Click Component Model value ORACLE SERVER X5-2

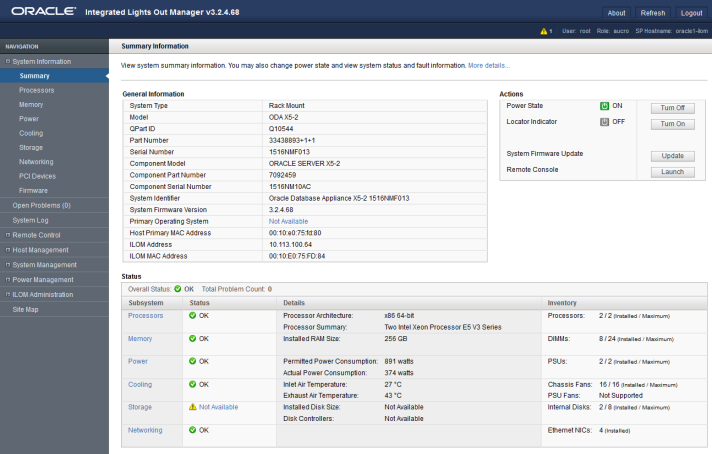[x=304, y=163]
